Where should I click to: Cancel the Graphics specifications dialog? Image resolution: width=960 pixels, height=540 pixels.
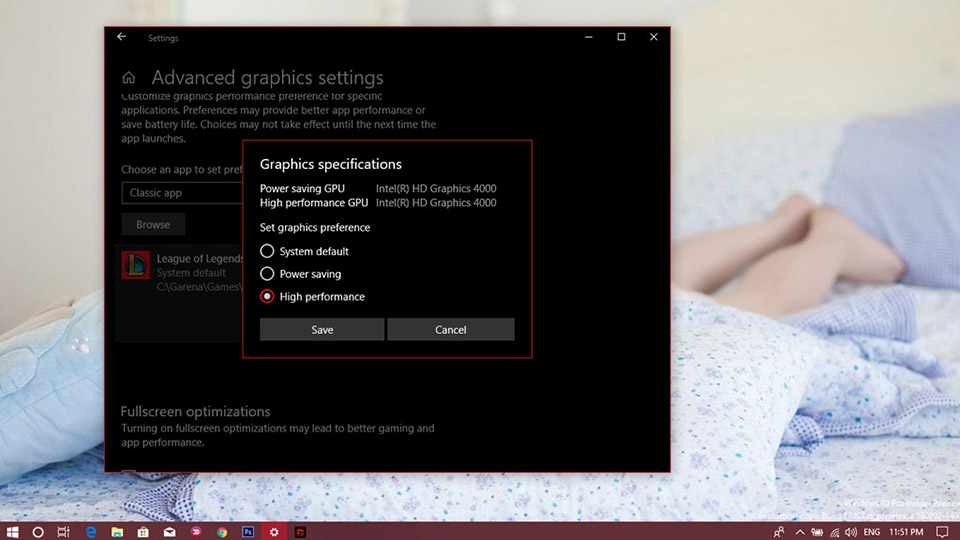point(451,329)
